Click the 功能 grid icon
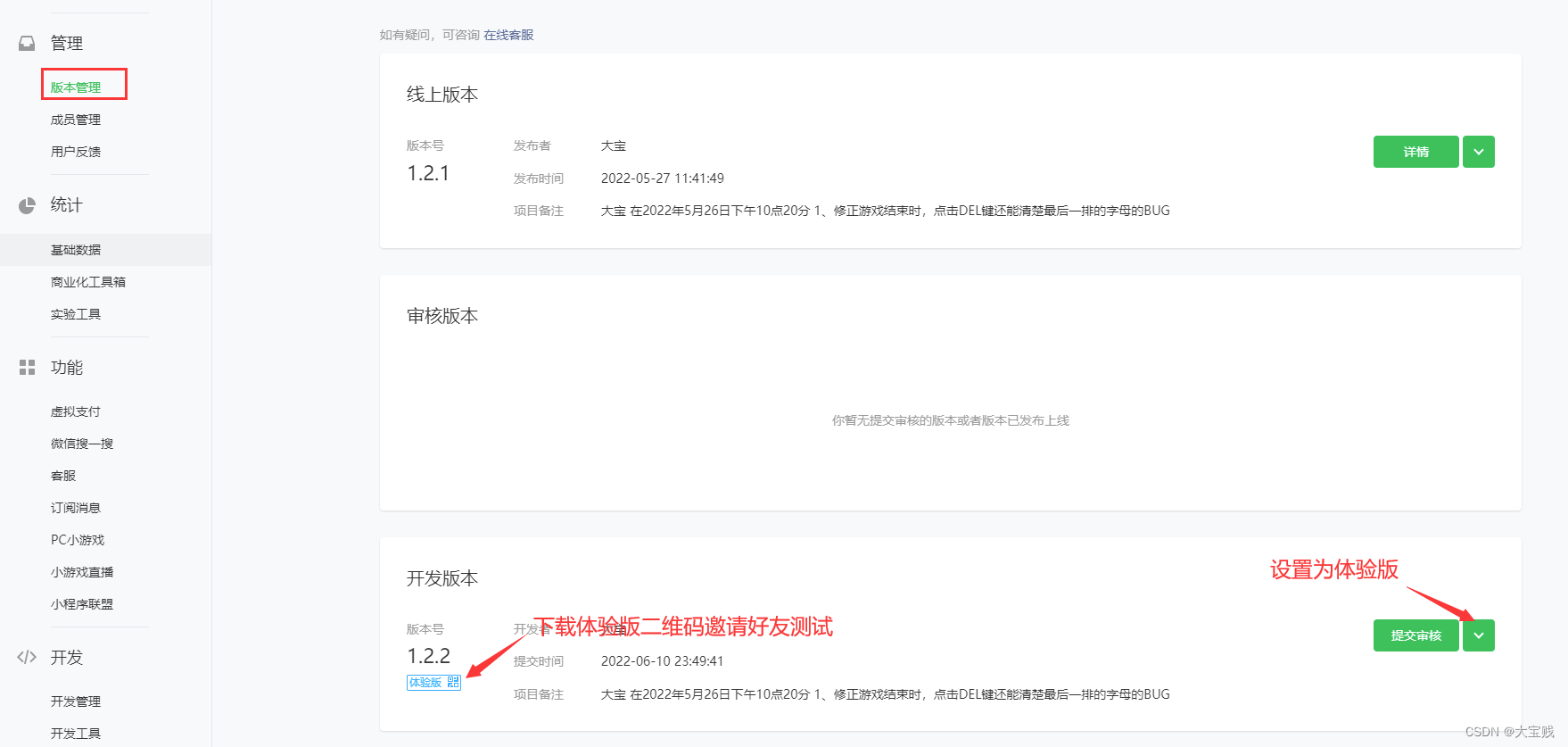The image size is (1568, 747). pyautogui.click(x=27, y=368)
